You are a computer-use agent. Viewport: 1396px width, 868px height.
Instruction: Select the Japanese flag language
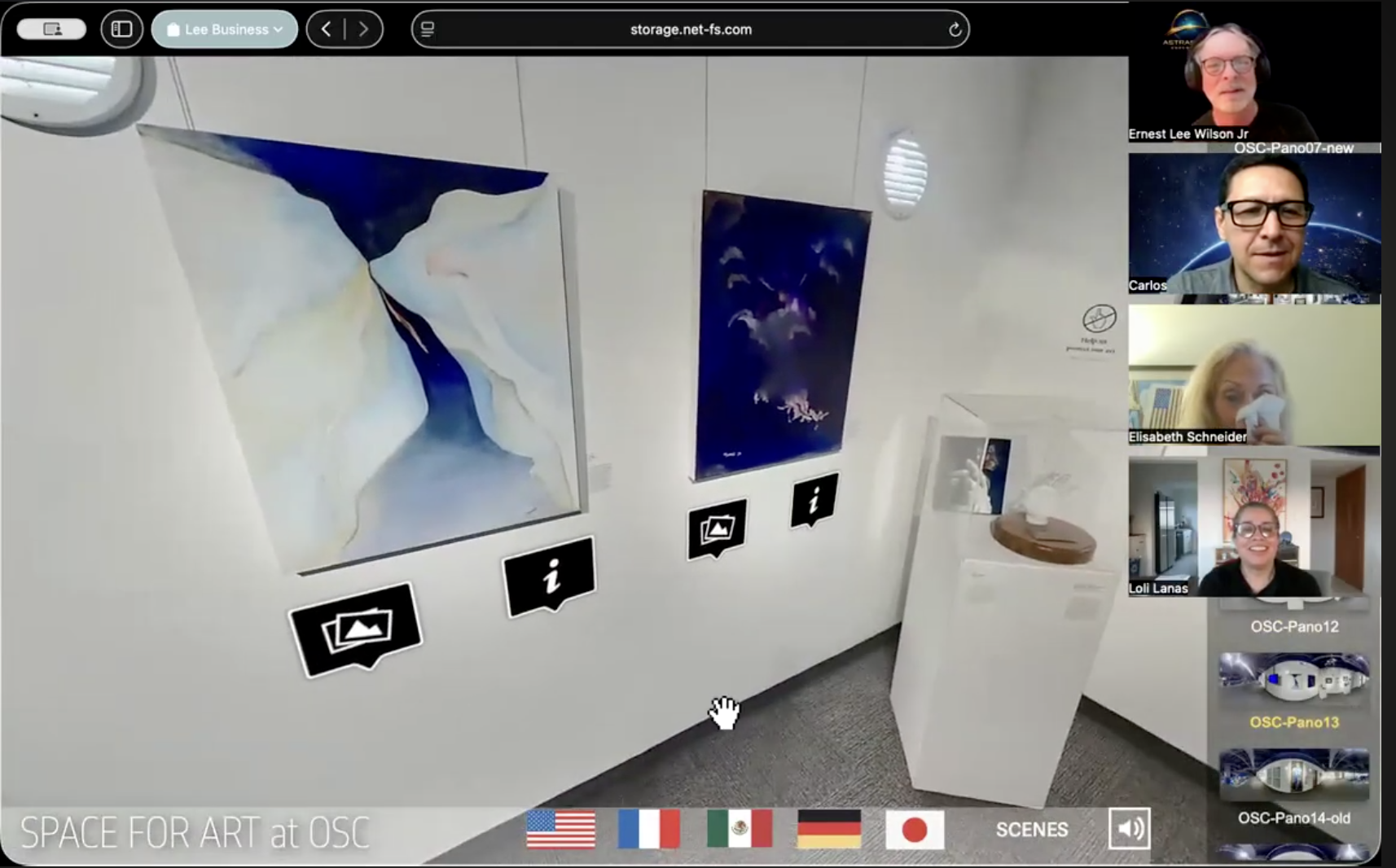[915, 830]
